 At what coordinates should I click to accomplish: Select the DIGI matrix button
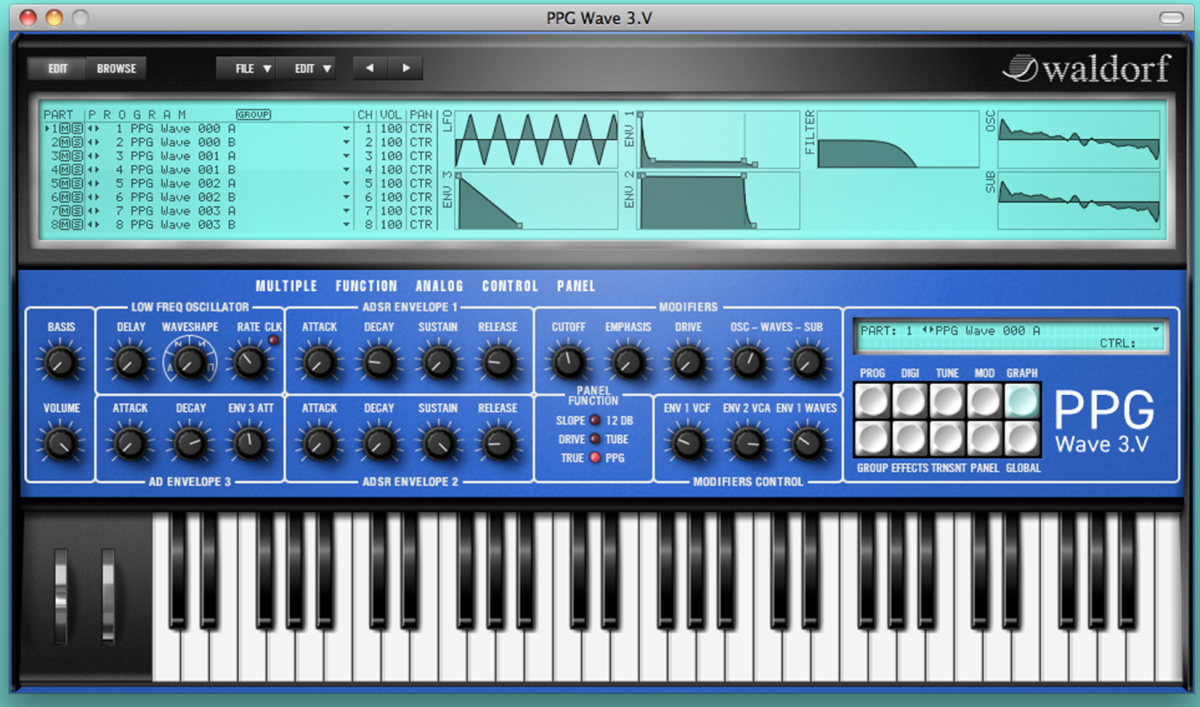(909, 400)
